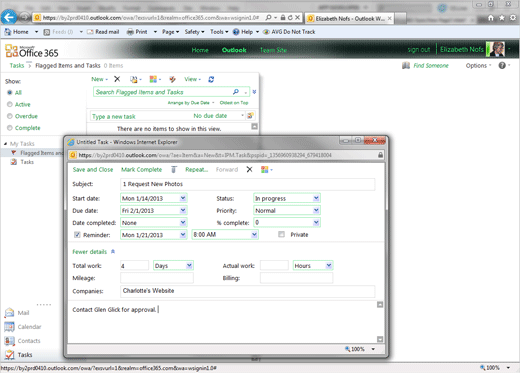Screen dimensions: 520x373
Task: Open the Status dropdown
Action: click(x=316, y=198)
